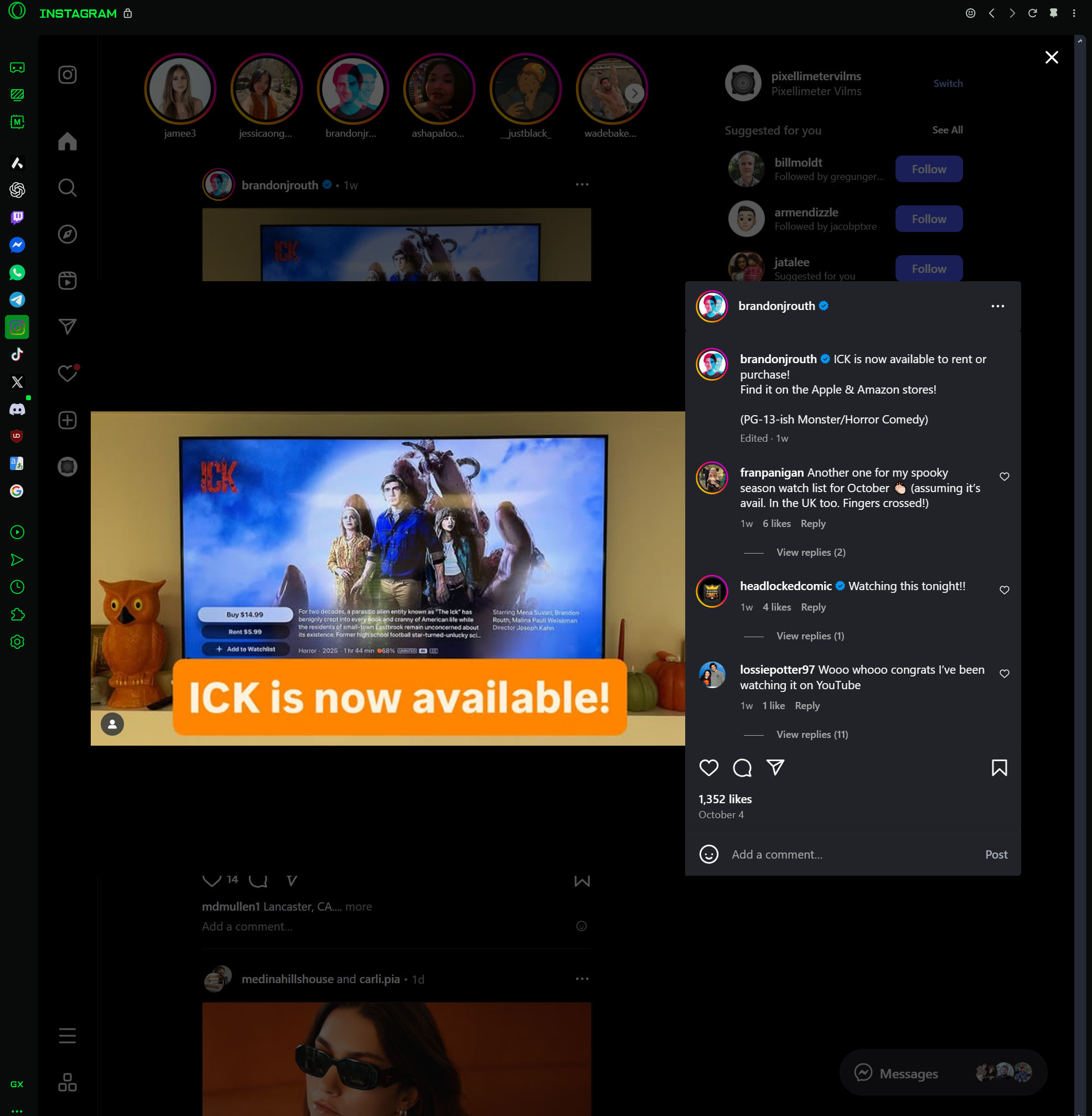Close the post dialog

click(1051, 58)
